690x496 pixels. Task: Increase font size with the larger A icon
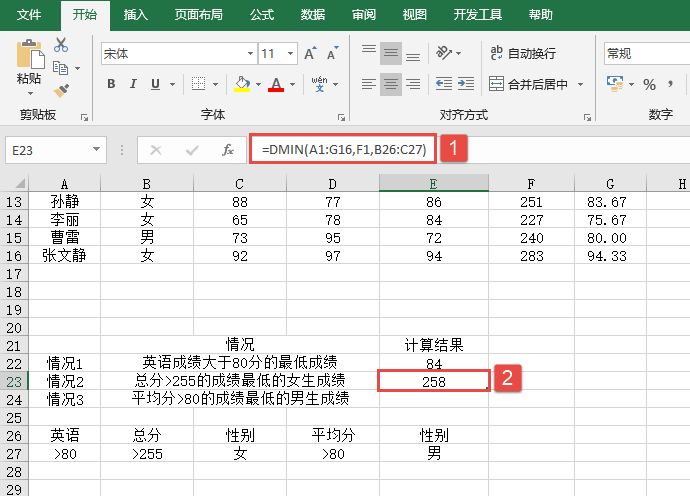[309, 53]
